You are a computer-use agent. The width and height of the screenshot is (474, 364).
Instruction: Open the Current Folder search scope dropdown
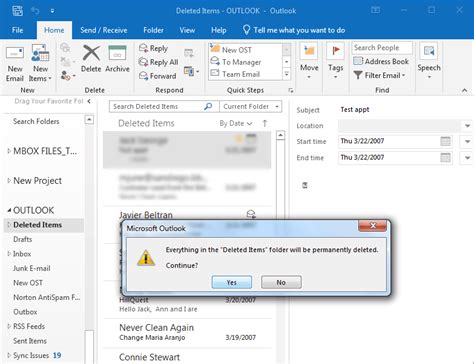251,107
